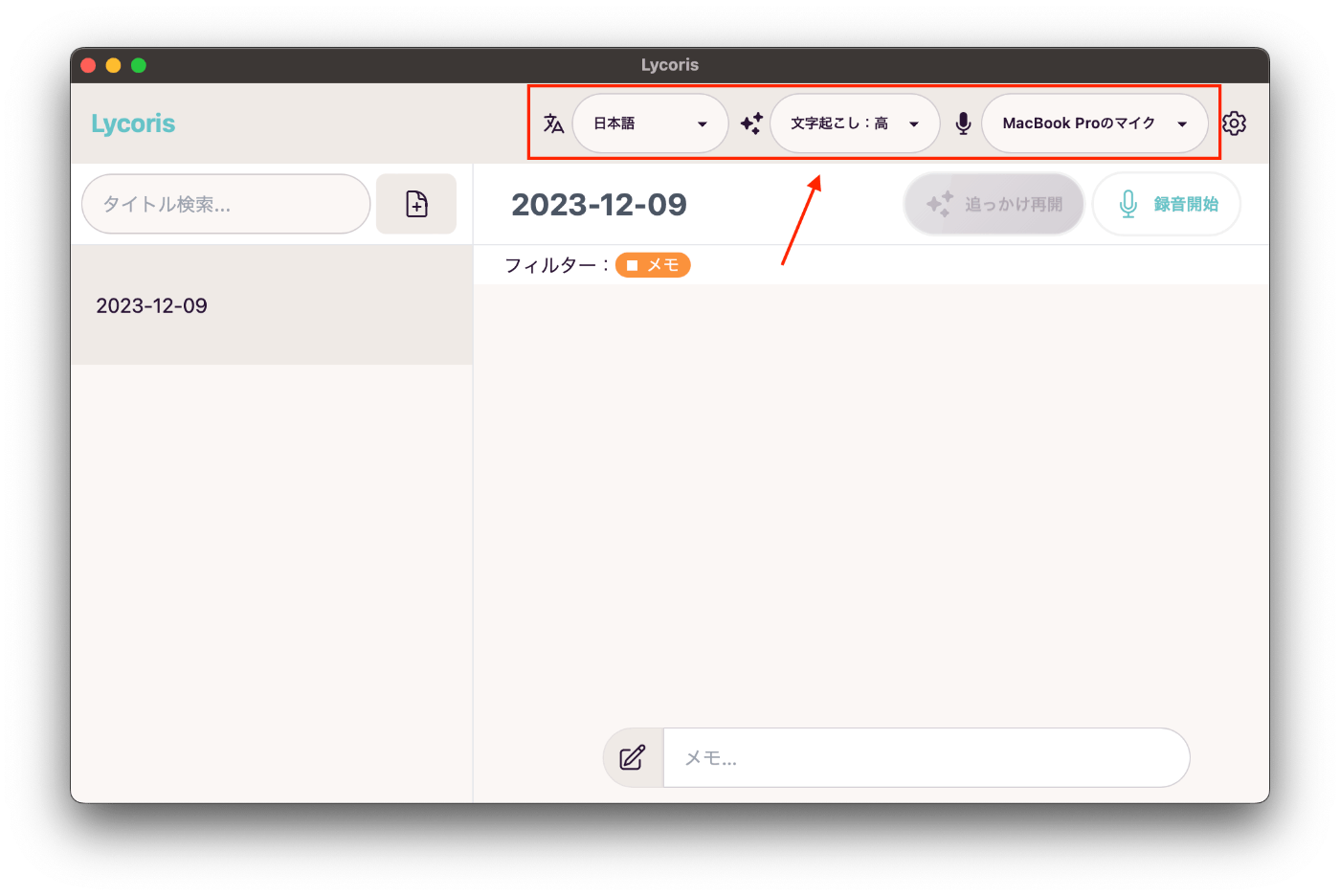Click the white square inside the メモ filter
Screen dimensions: 1340x896
(x=632, y=265)
